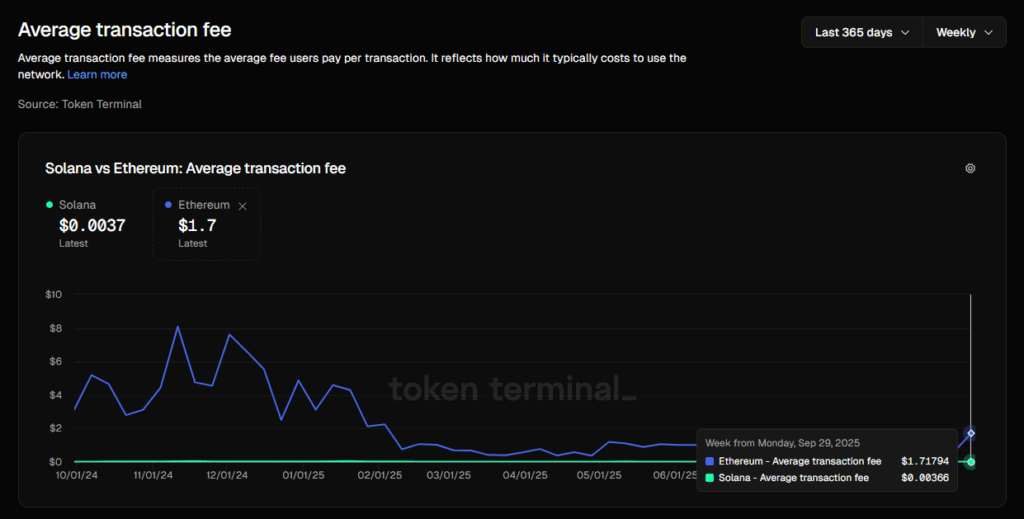Click the $6 y-axis label
The image size is (1024, 519).
tap(56, 362)
